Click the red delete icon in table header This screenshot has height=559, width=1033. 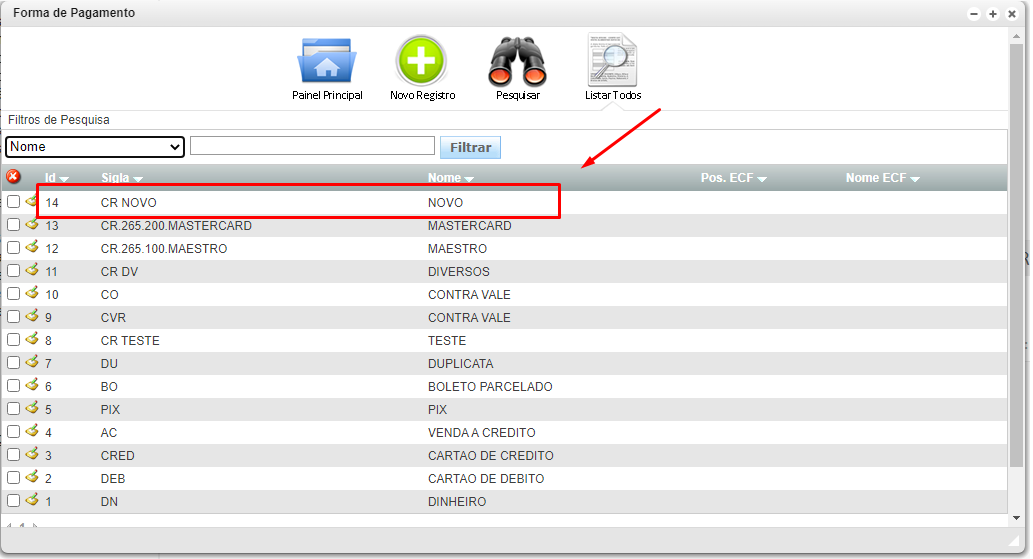(x=13, y=177)
